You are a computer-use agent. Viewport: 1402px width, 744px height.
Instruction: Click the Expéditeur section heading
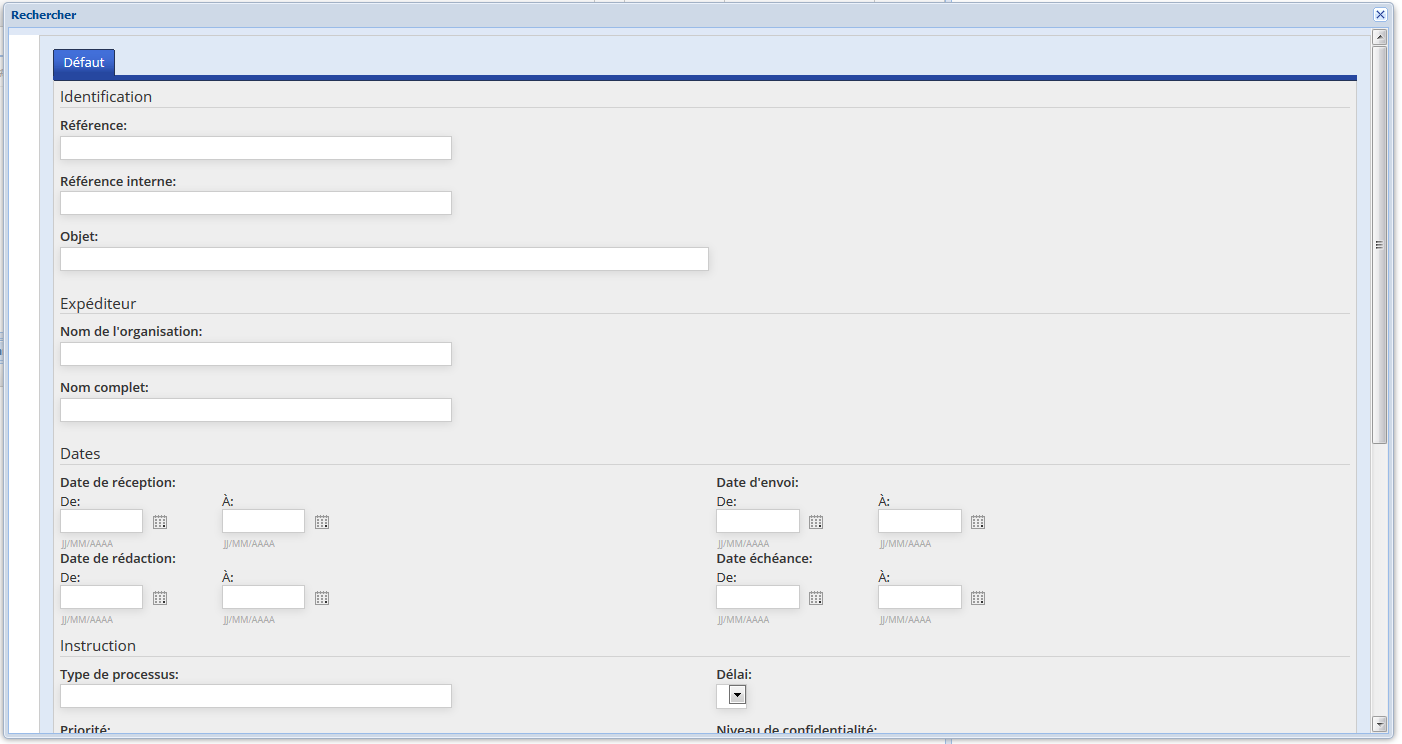tap(98, 304)
